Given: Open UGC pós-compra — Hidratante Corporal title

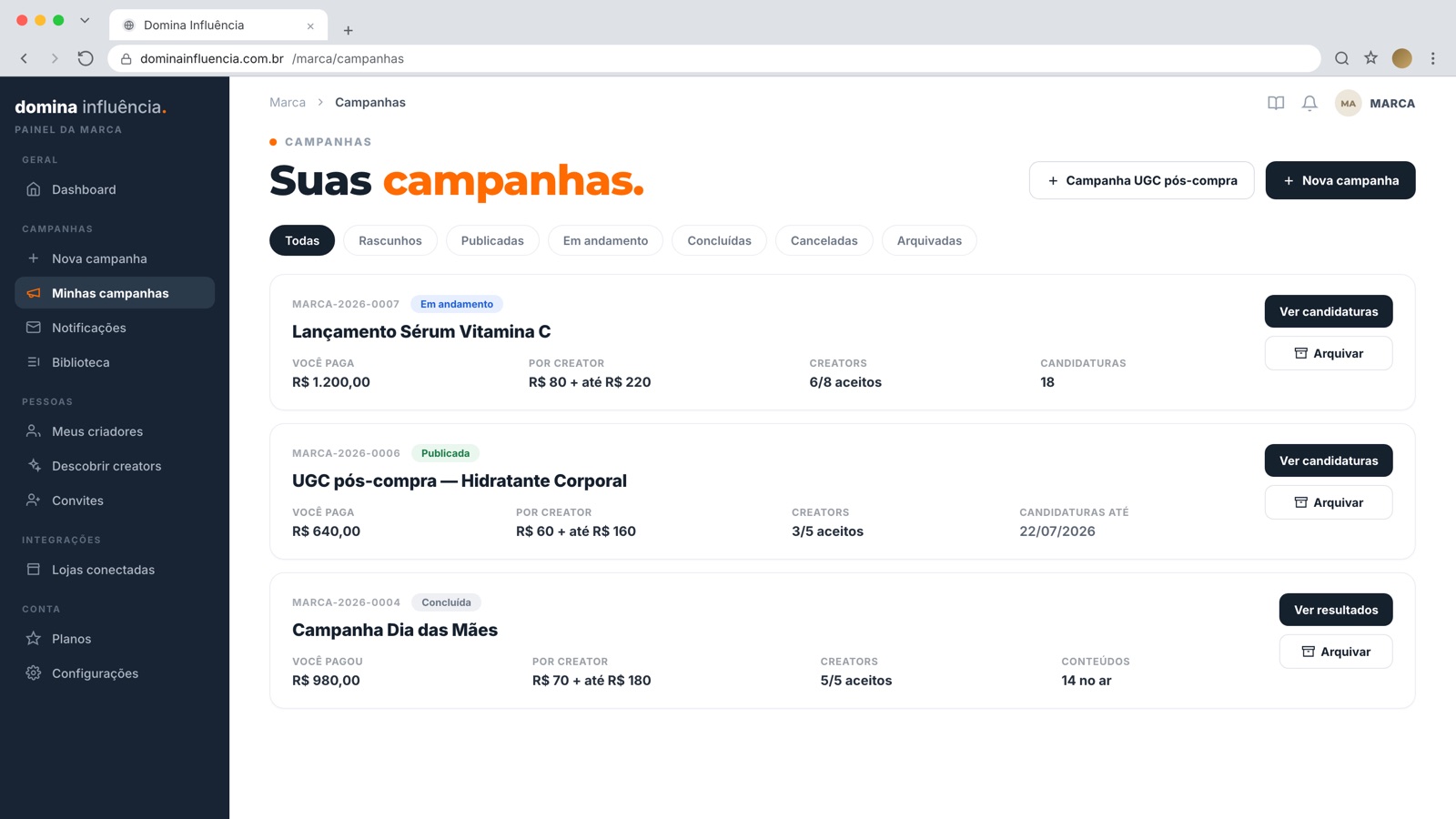Looking at the screenshot, I should 460,480.
